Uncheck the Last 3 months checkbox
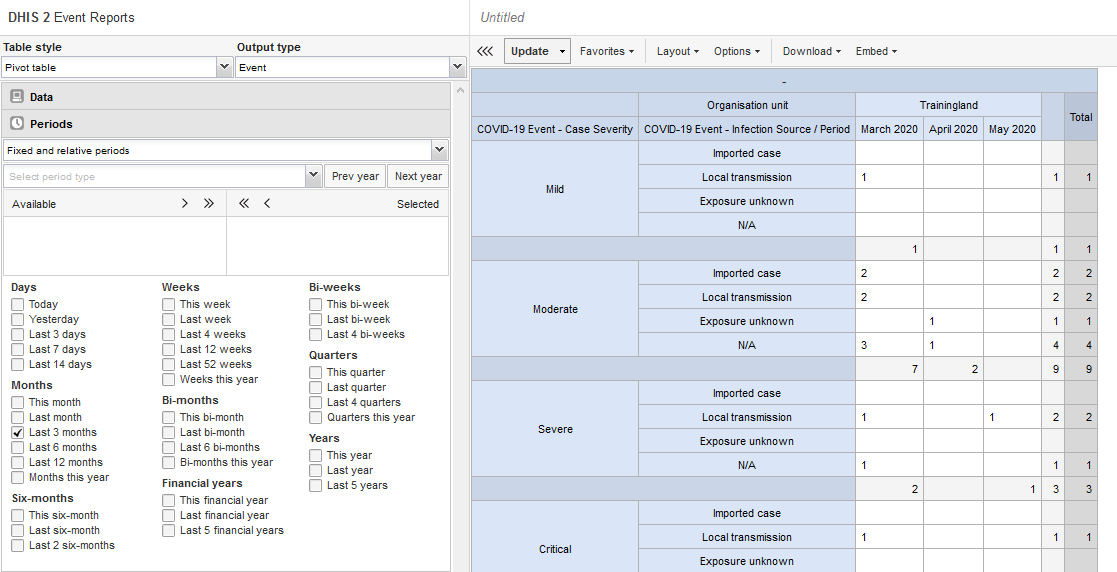 coord(18,432)
